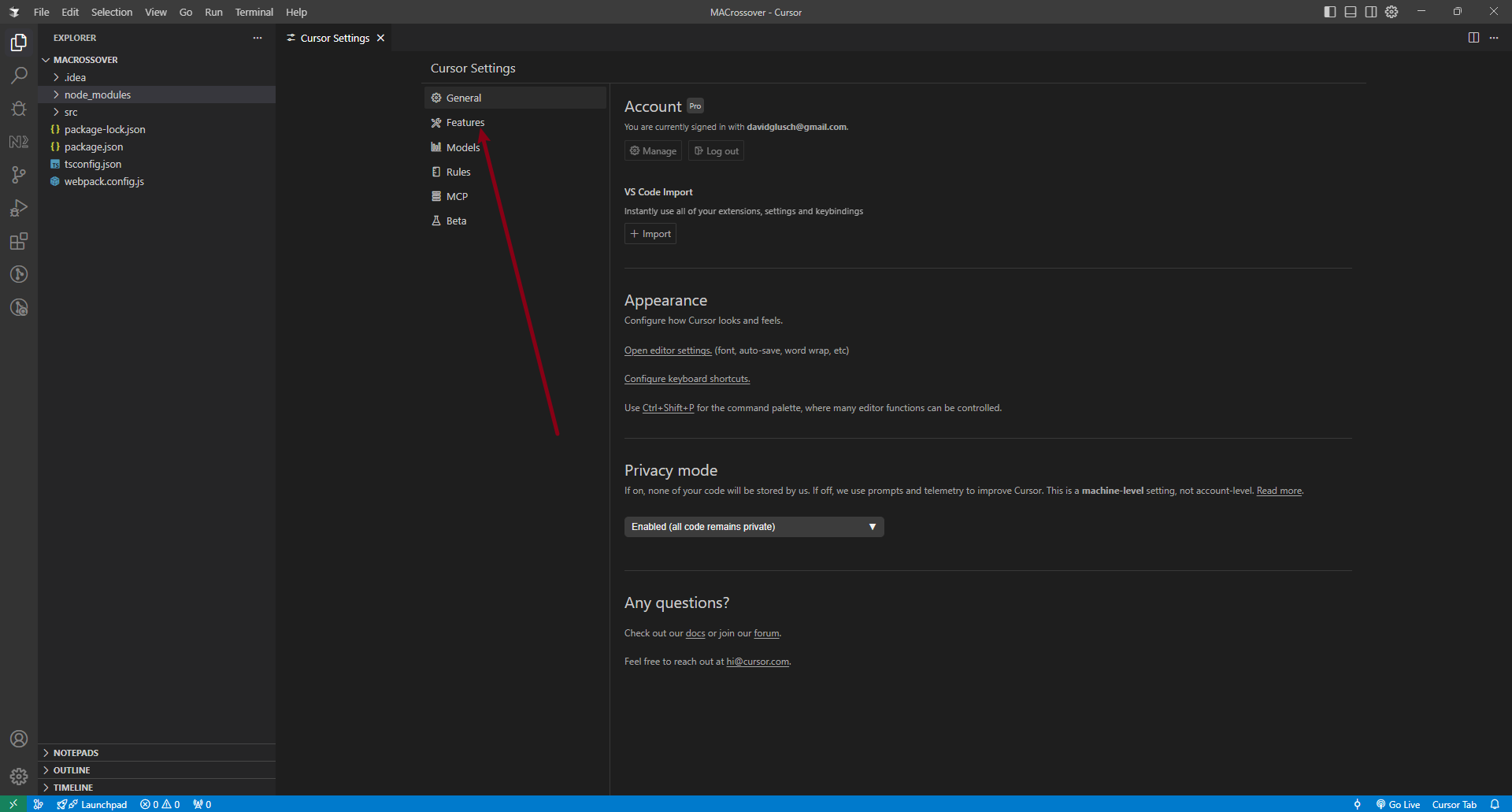Click the notifications bell in status bar
This screenshot has width=1512, height=812.
point(1495,804)
